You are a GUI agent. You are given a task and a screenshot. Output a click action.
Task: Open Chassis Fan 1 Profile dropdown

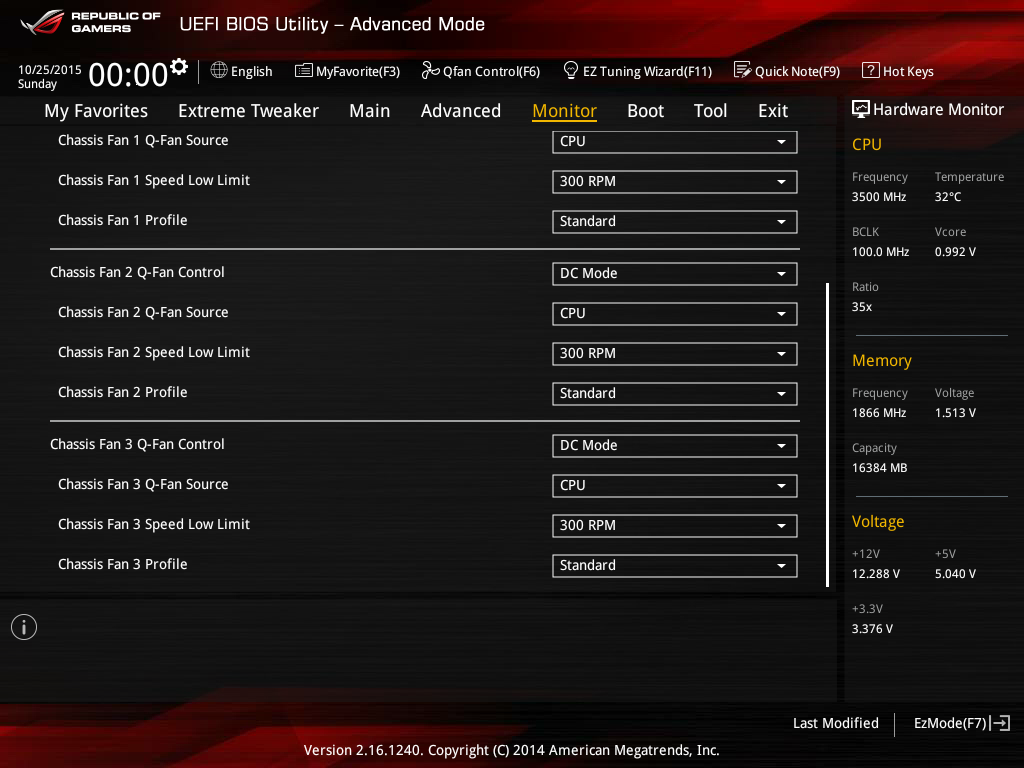[x=675, y=221]
